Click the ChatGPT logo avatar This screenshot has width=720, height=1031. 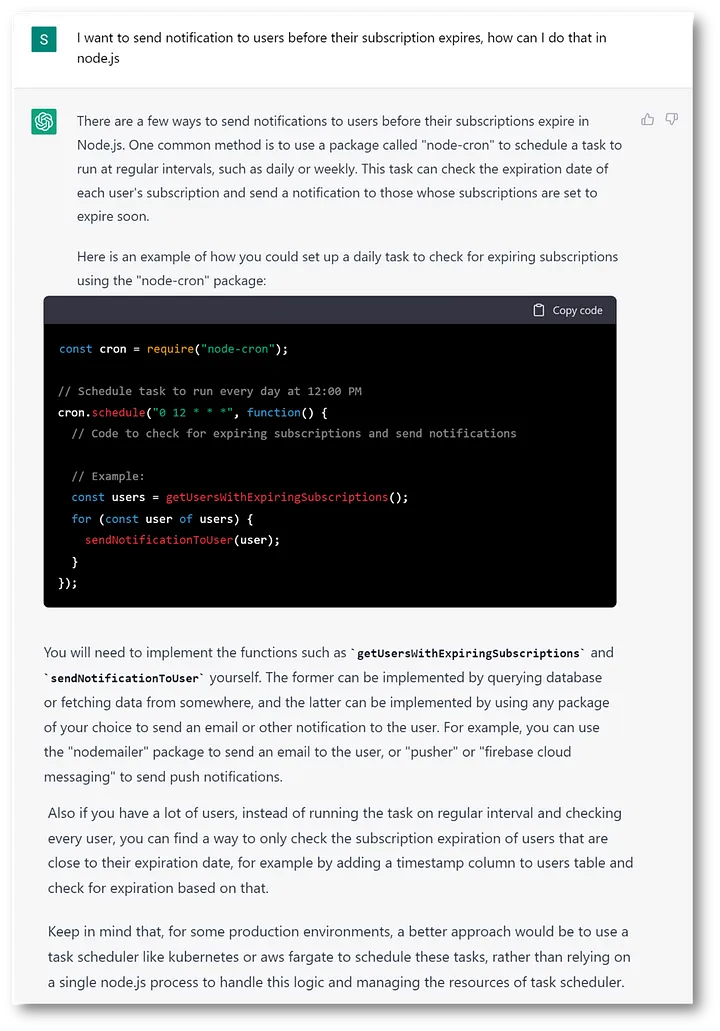pos(44,121)
